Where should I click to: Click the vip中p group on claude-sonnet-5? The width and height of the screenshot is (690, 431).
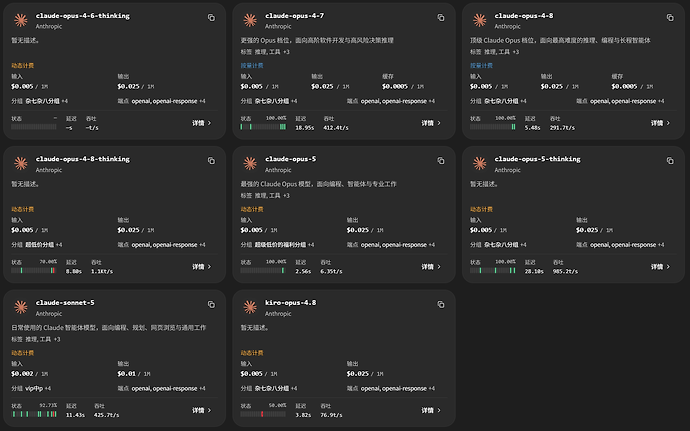(x=34, y=389)
